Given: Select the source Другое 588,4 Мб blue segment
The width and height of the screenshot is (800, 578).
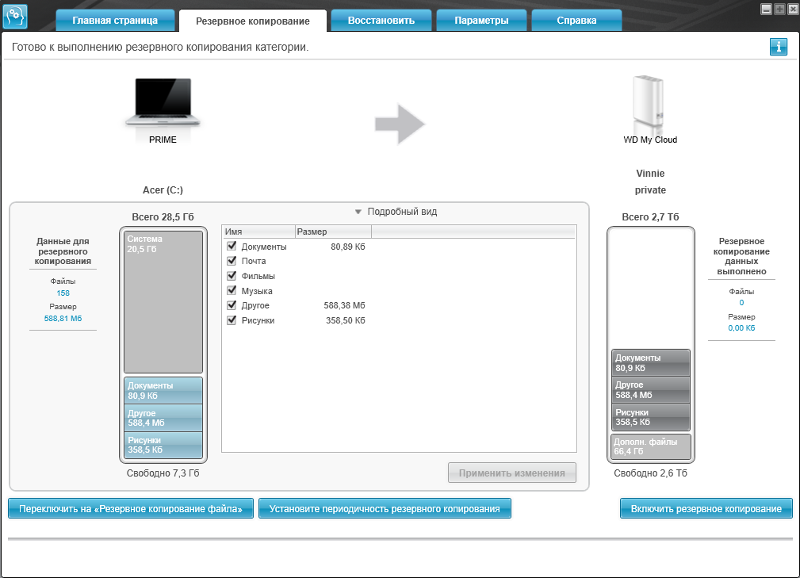Looking at the screenshot, I should click(x=163, y=418).
